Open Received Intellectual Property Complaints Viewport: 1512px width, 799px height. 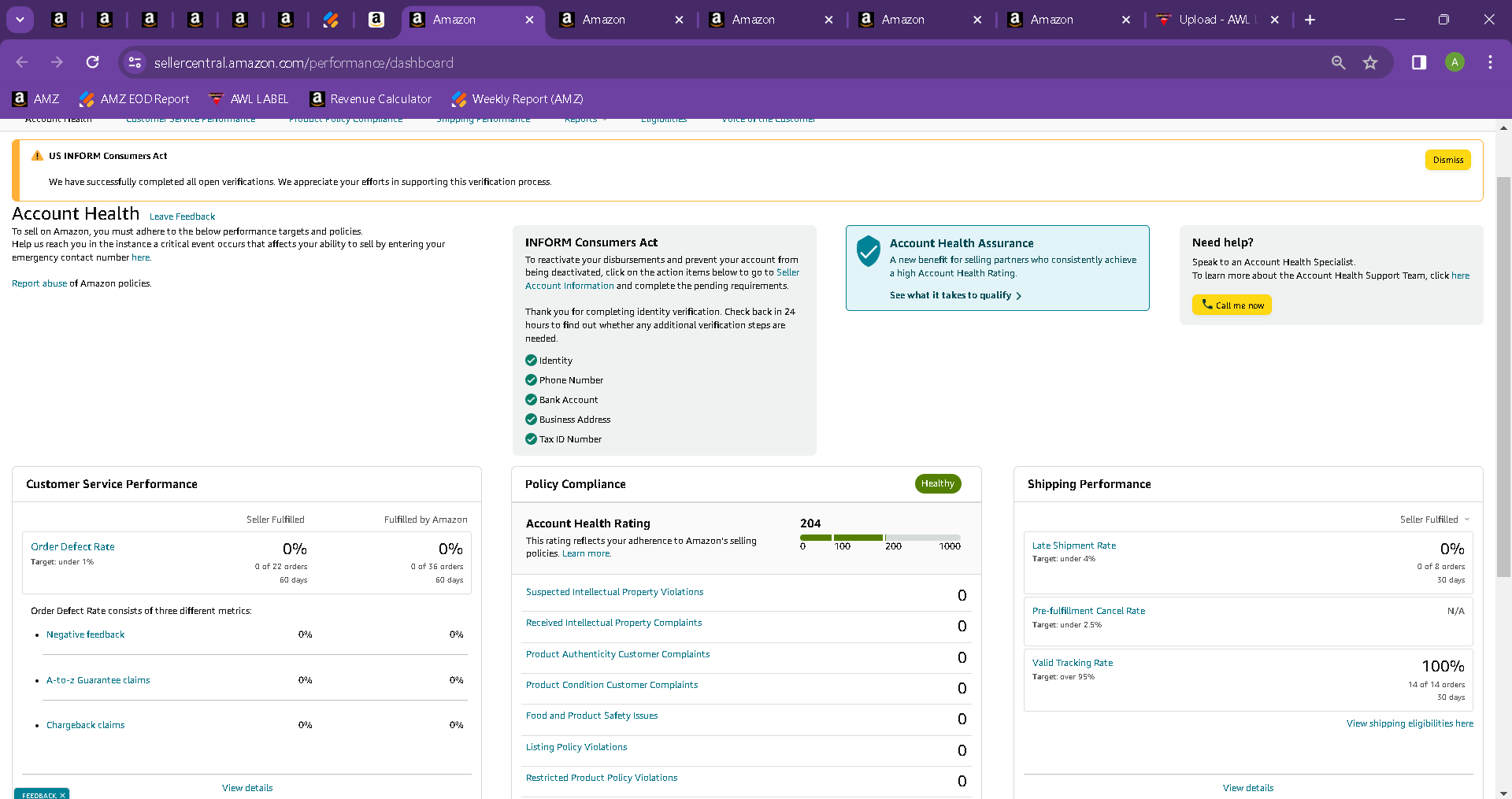(613, 623)
